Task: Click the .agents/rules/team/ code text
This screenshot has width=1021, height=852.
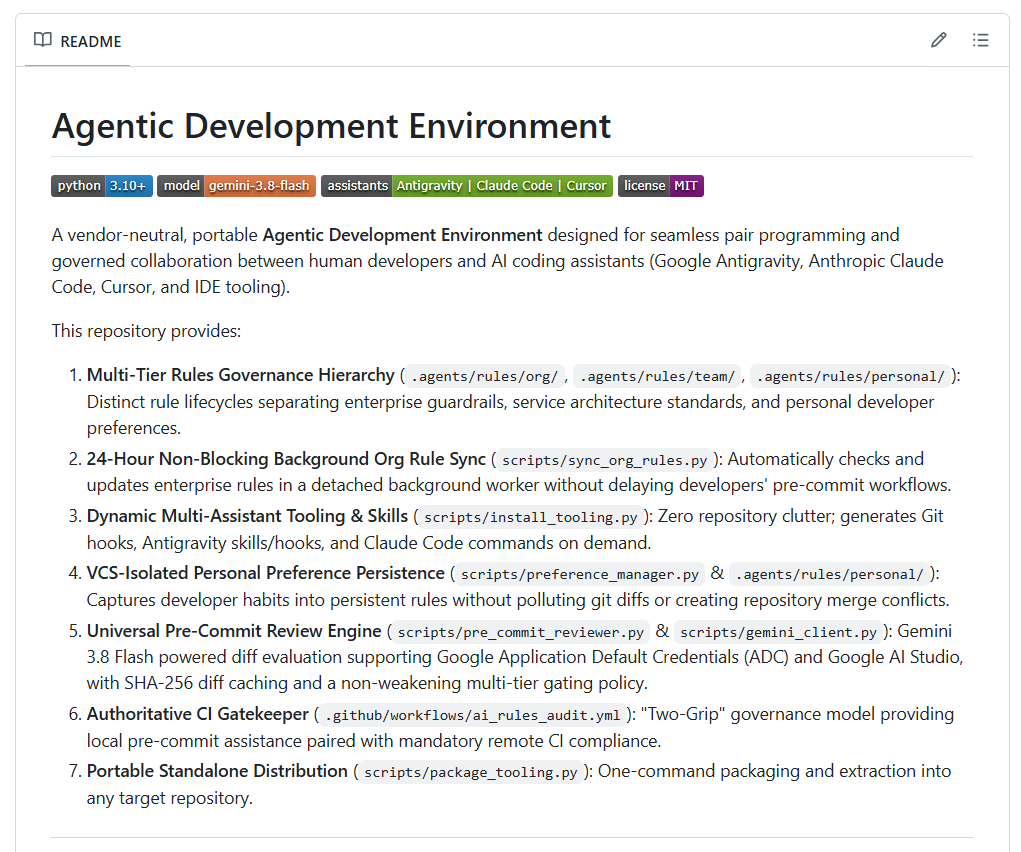Action: pos(657,376)
